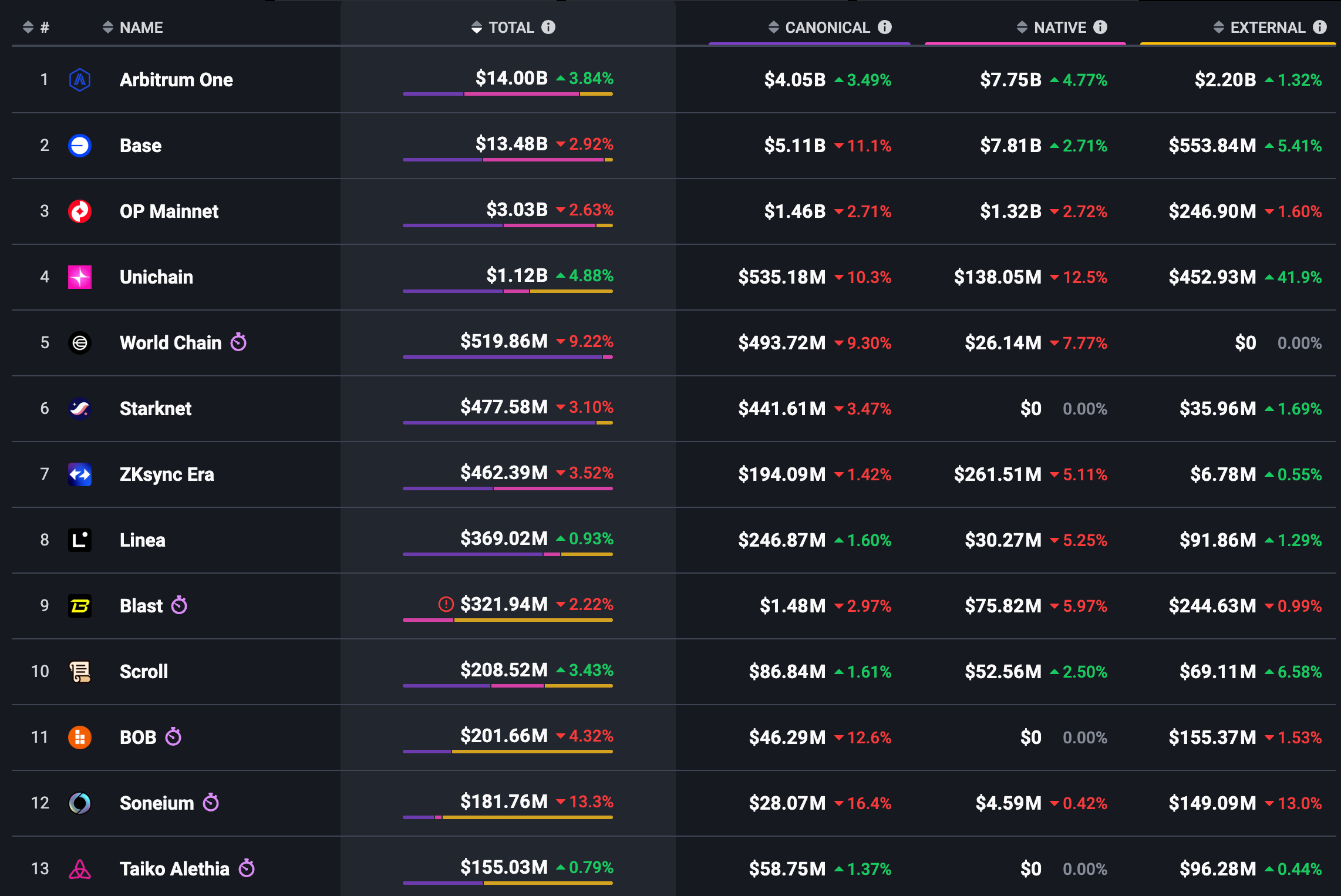The width and height of the screenshot is (1341, 896).
Task: Click the Base chain logo icon
Action: coord(80,145)
